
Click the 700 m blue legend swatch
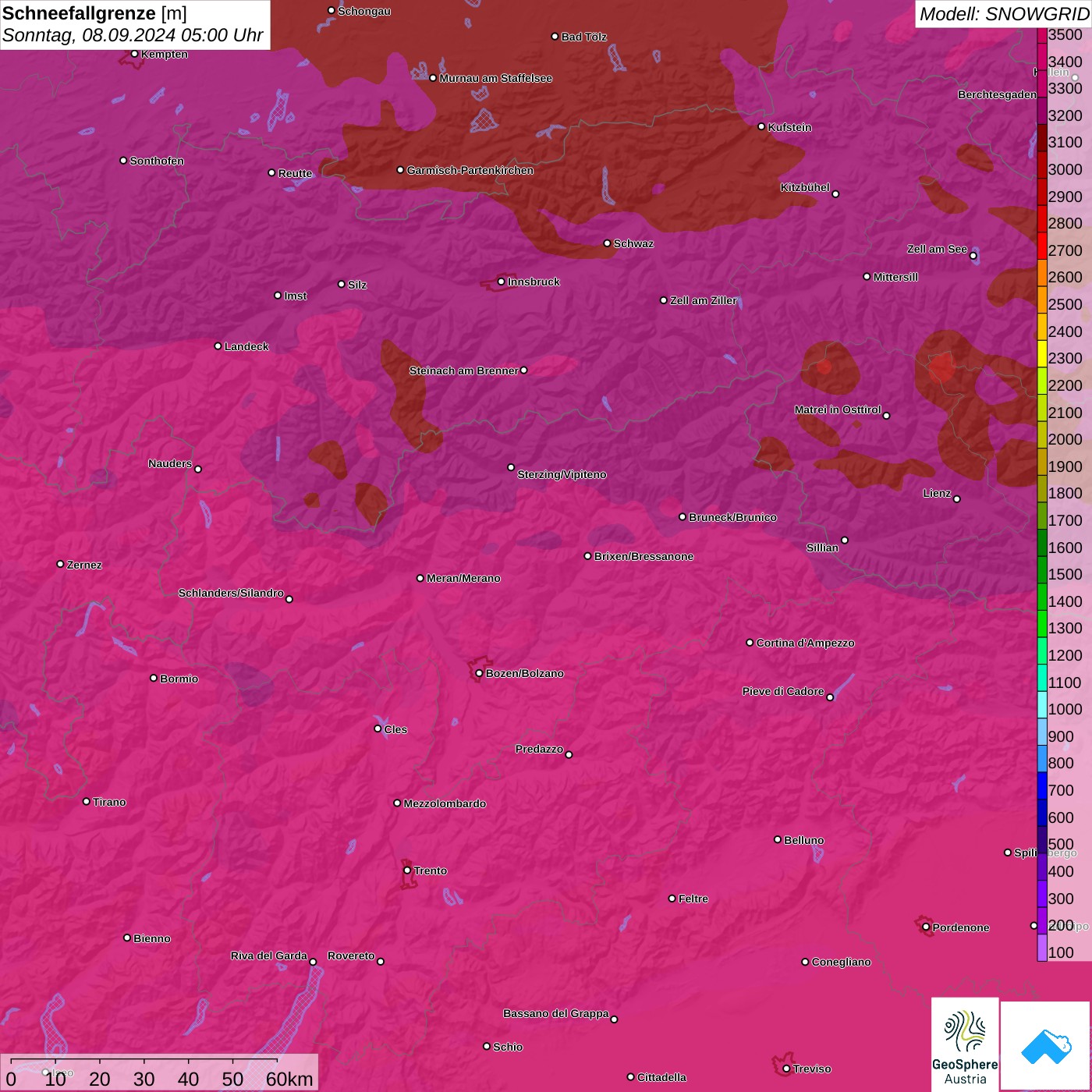1042,785
